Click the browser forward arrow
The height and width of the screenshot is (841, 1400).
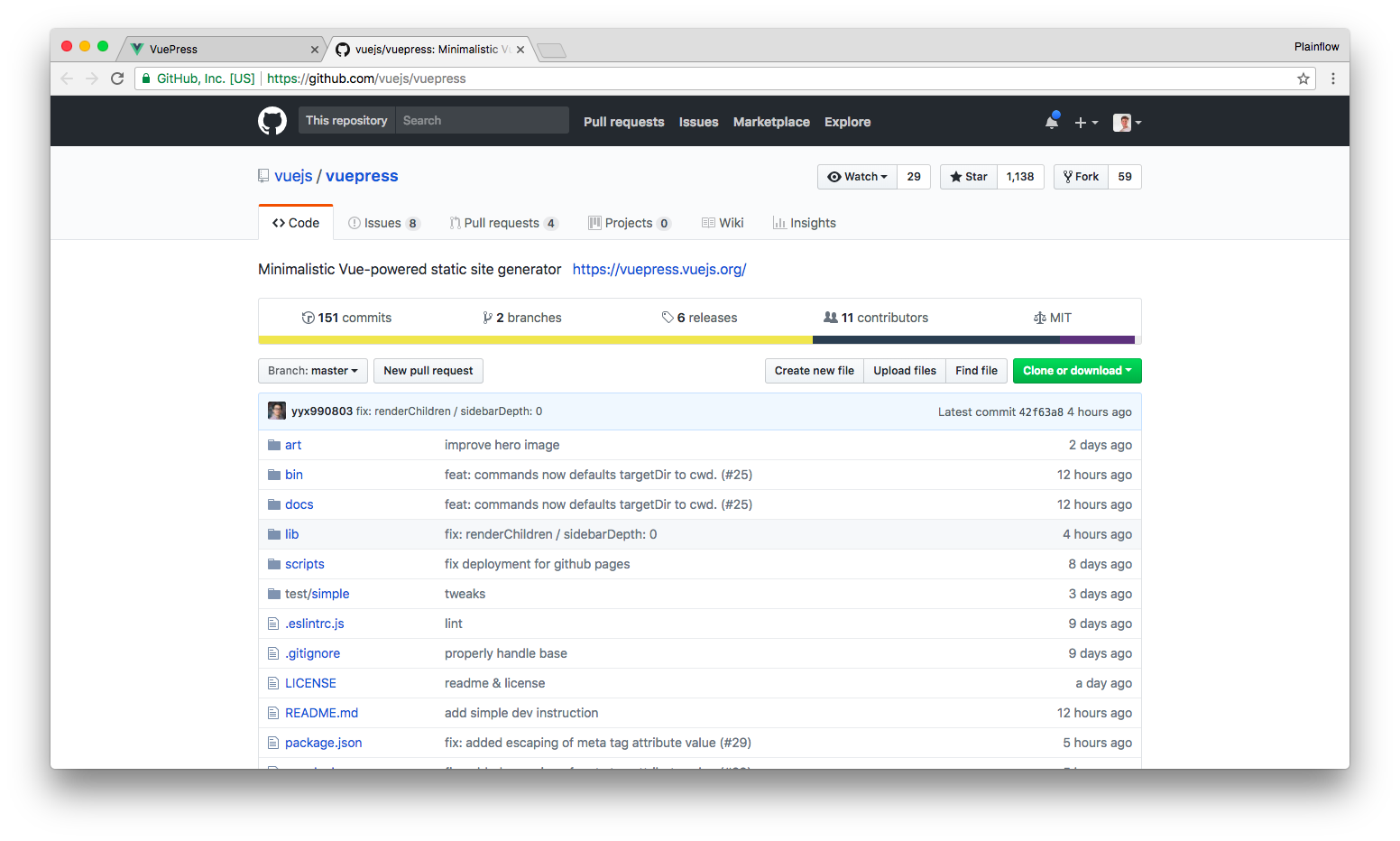pos(92,79)
